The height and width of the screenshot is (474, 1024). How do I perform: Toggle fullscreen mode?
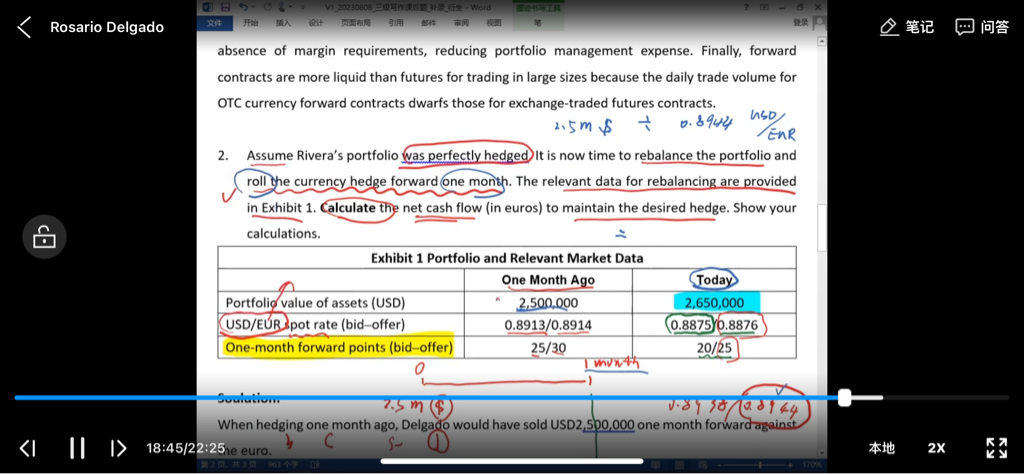coord(996,448)
